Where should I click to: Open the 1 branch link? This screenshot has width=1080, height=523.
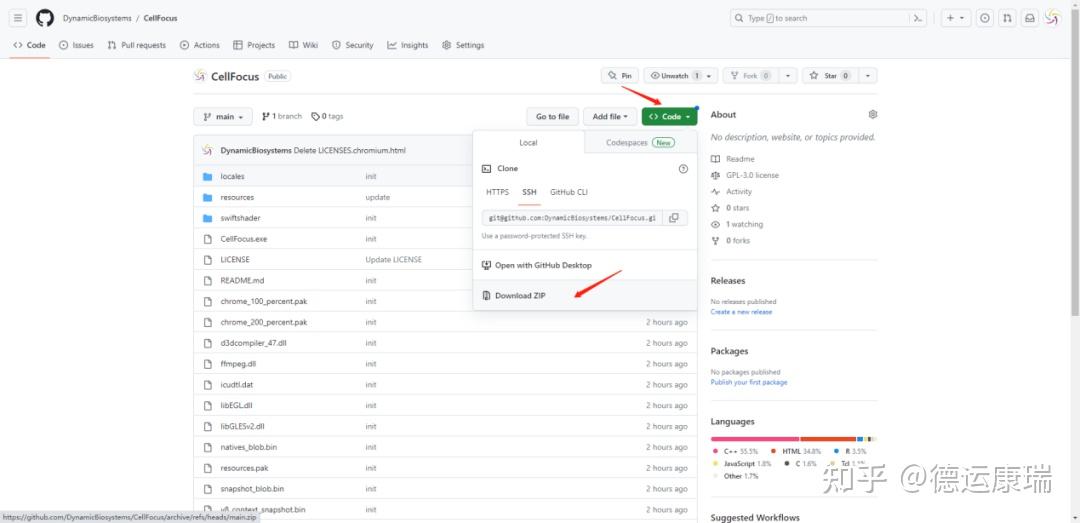(x=282, y=116)
